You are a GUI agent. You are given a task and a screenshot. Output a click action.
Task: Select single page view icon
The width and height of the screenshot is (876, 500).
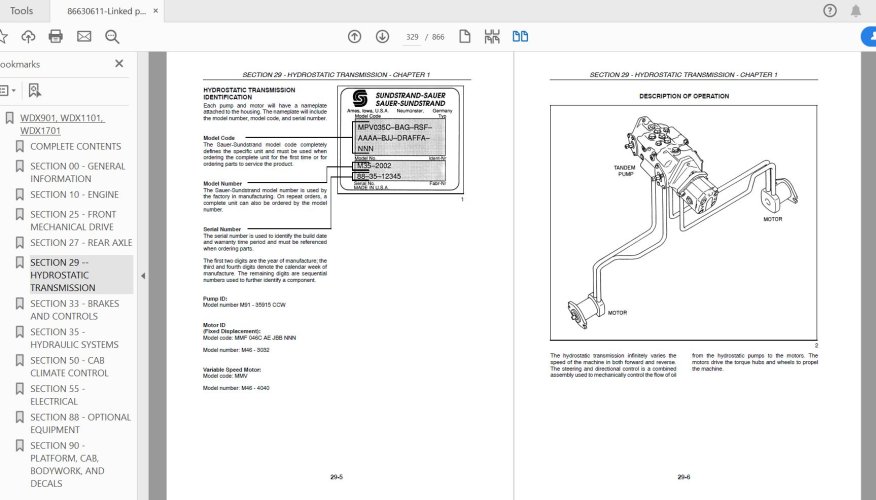coord(464,37)
